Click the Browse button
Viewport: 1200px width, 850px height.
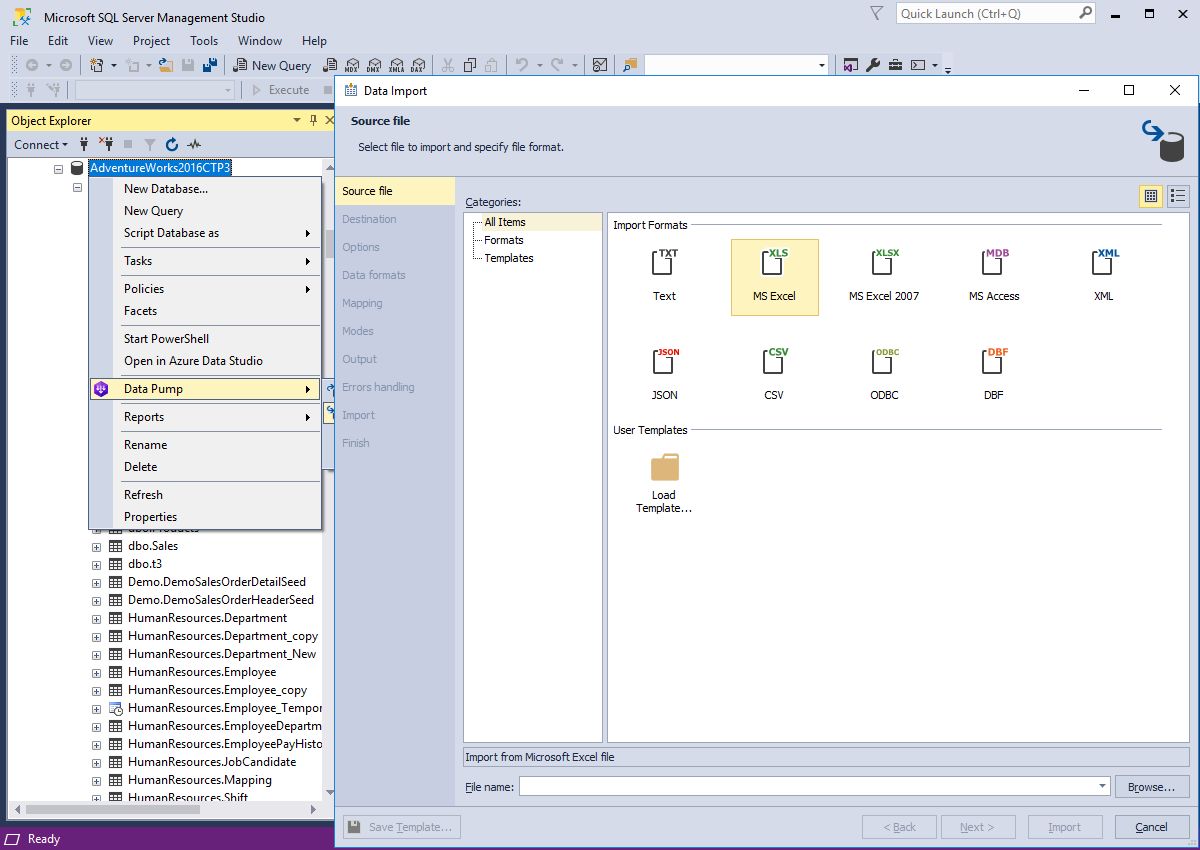(1151, 787)
